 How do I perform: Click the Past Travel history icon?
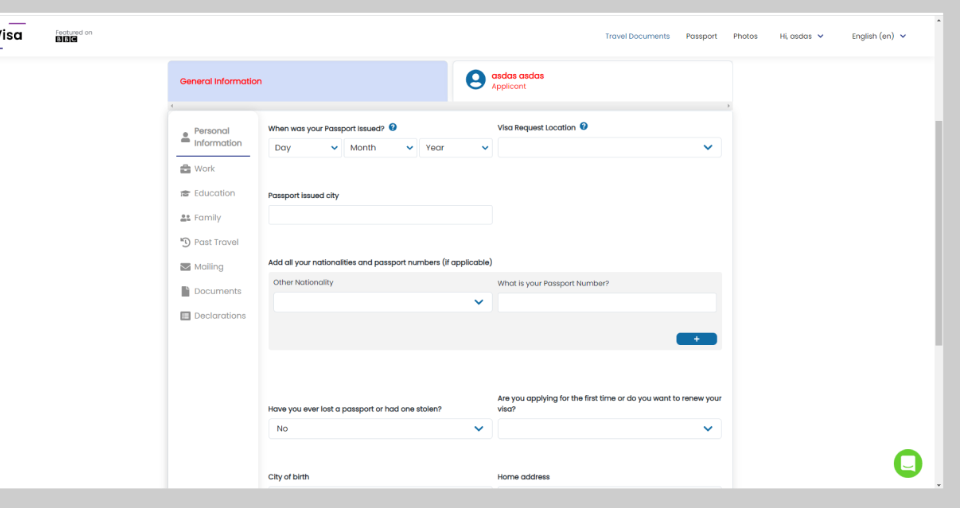[186, 242]
